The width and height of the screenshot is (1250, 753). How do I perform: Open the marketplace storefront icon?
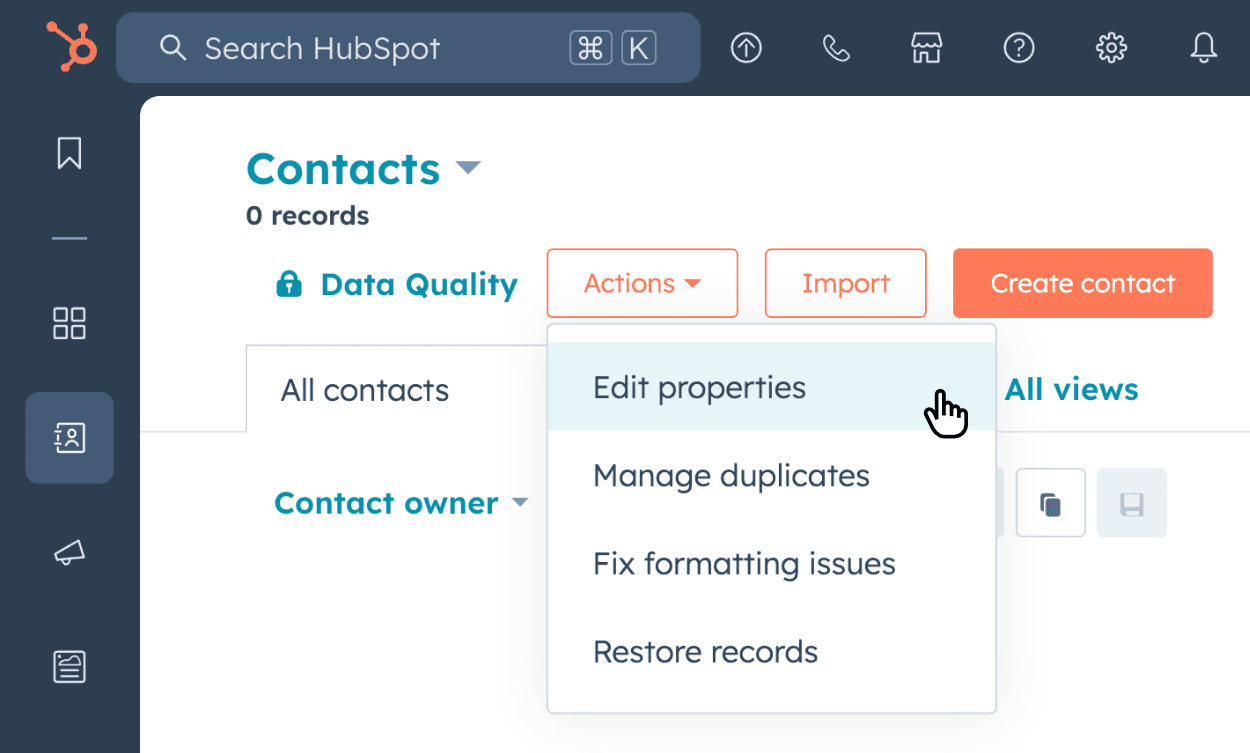[927, 48]
